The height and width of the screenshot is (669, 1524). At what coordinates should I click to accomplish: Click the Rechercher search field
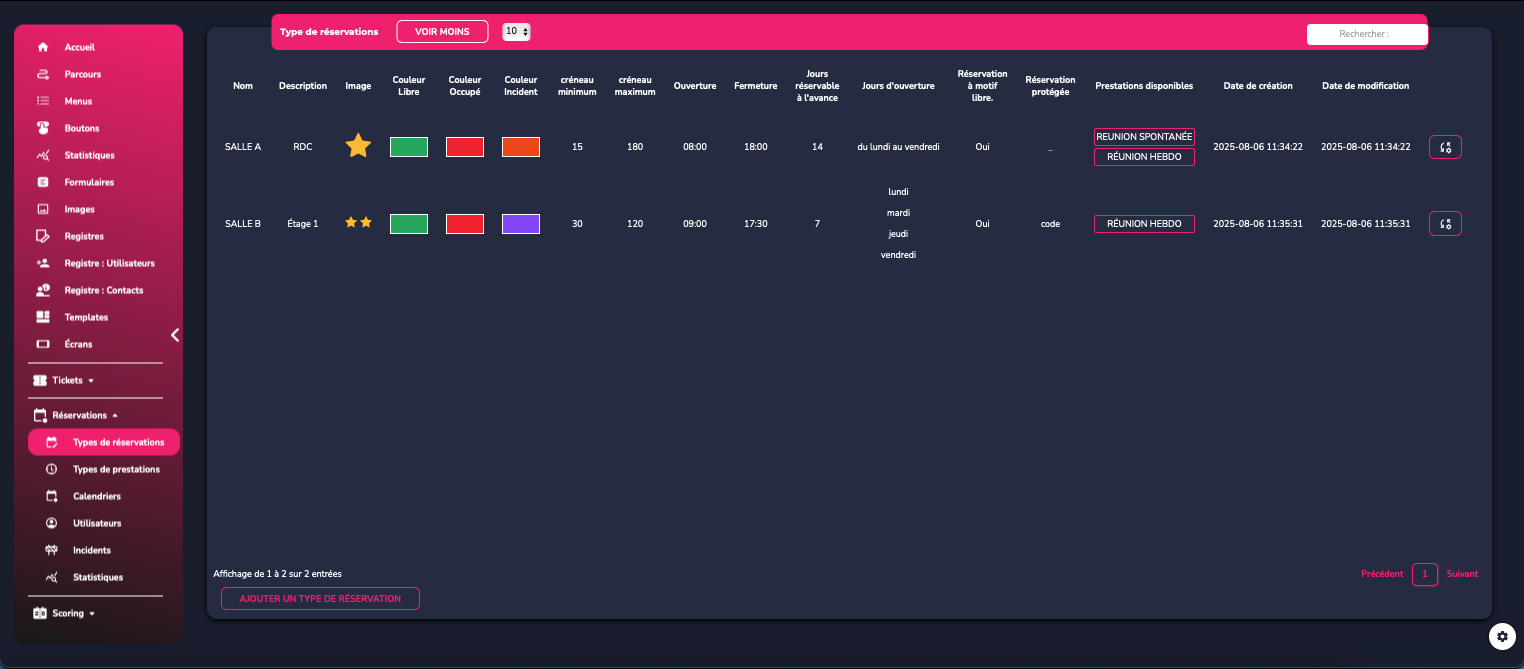point(1366,34)
